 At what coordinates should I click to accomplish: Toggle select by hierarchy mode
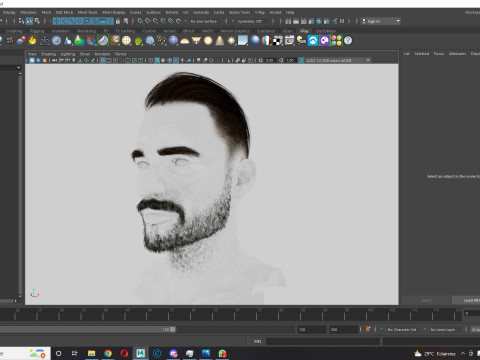click(22, 21)
